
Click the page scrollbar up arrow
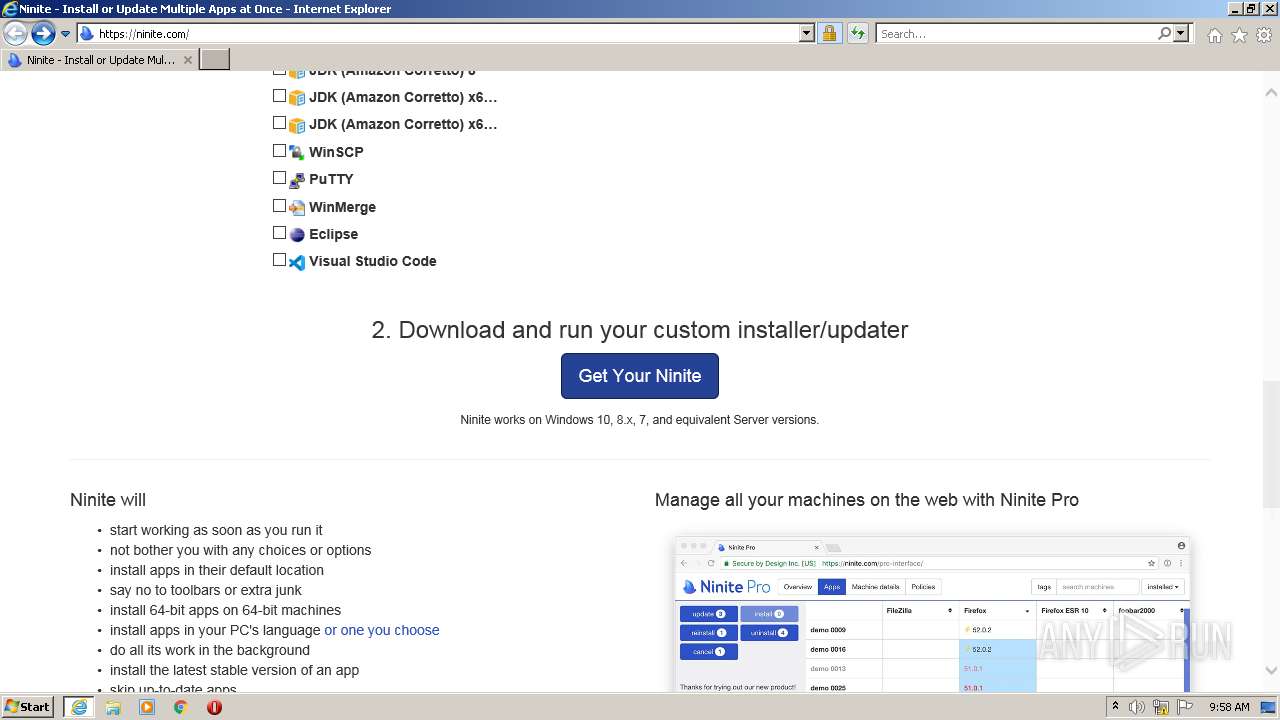point(1271,92)
